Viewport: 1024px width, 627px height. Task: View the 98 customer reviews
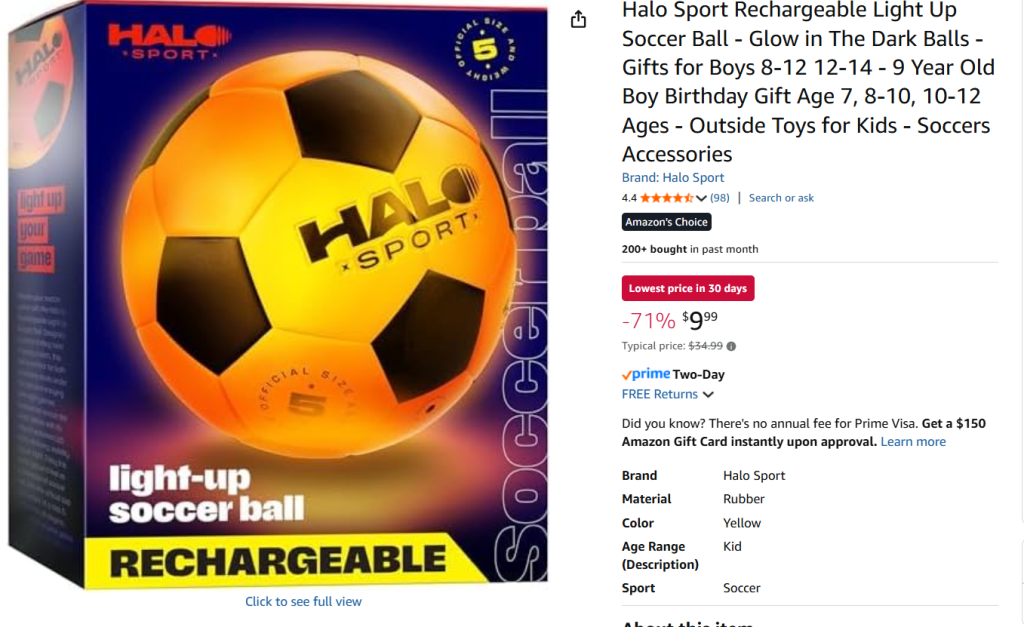720,198
